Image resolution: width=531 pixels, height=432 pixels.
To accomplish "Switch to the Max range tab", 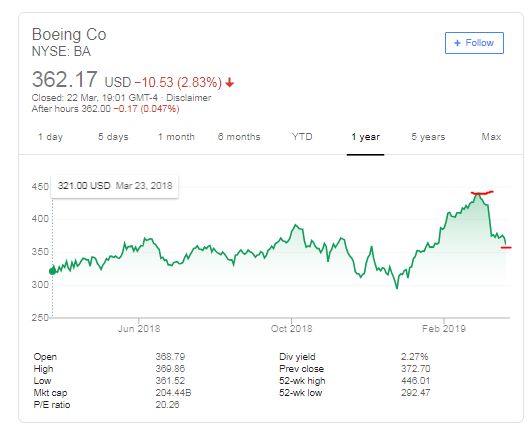I will pos(491,137).
